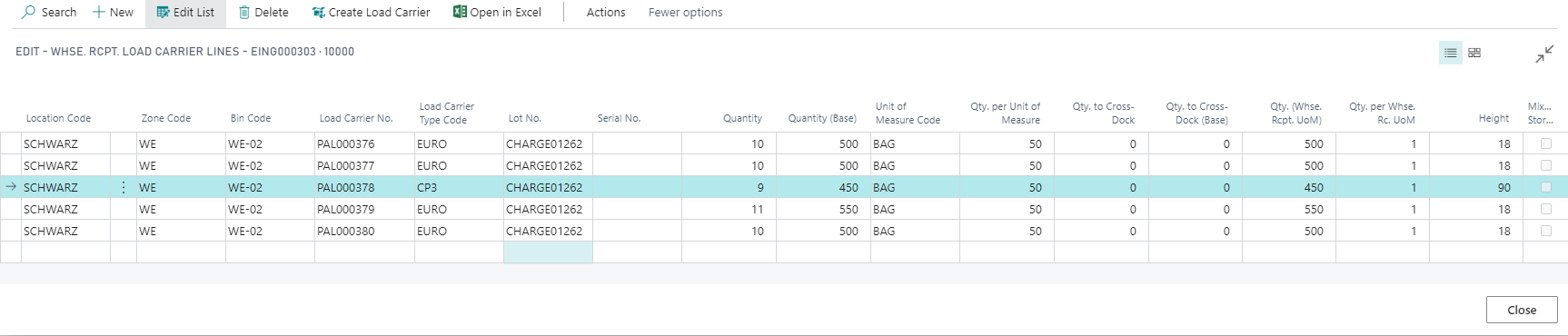Click Qty. per Whse. Rc. UoM header
This screenshot has height=336, width=1568.
[1382, 113]
